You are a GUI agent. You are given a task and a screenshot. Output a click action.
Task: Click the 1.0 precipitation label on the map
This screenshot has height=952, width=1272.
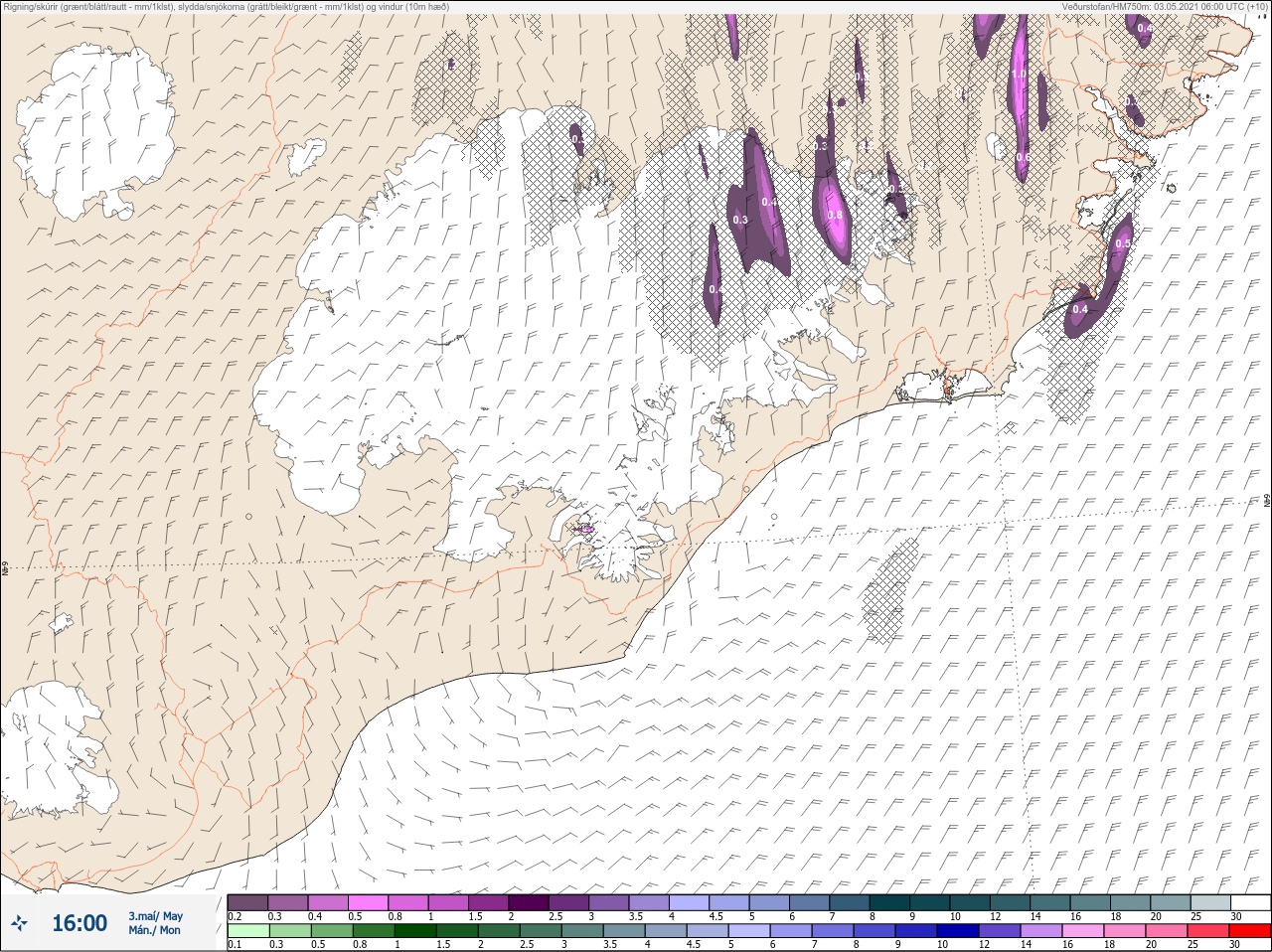(1019, 75)
